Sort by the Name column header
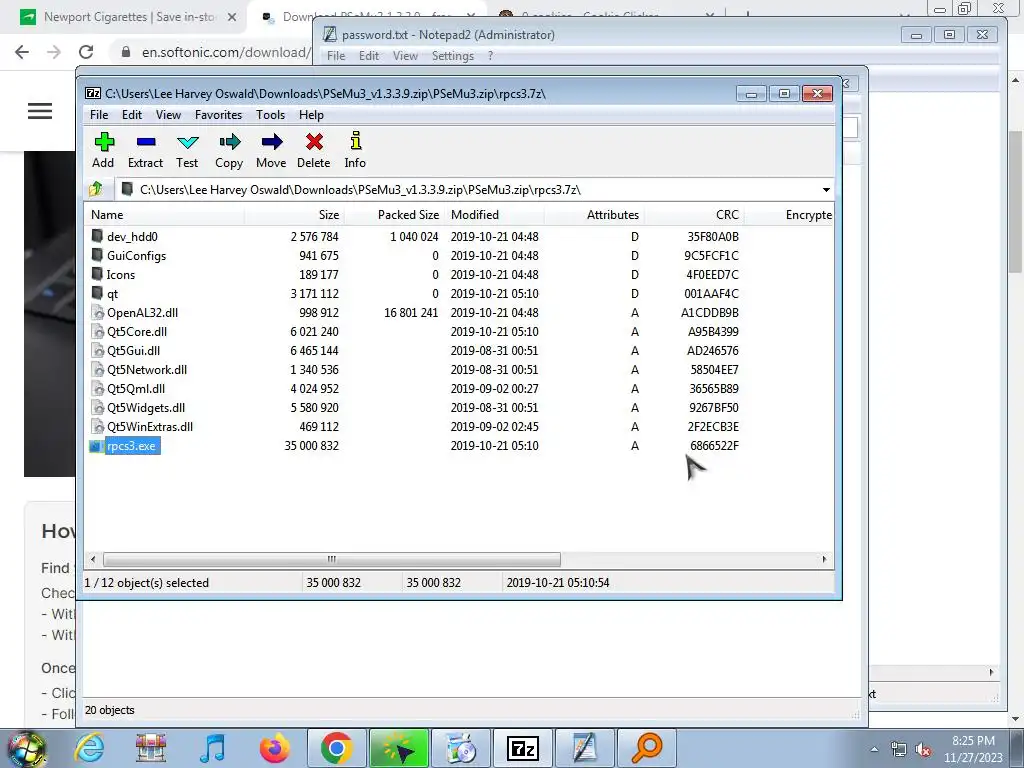Viewport: 1024px width, 768px height. coord(164,215)
